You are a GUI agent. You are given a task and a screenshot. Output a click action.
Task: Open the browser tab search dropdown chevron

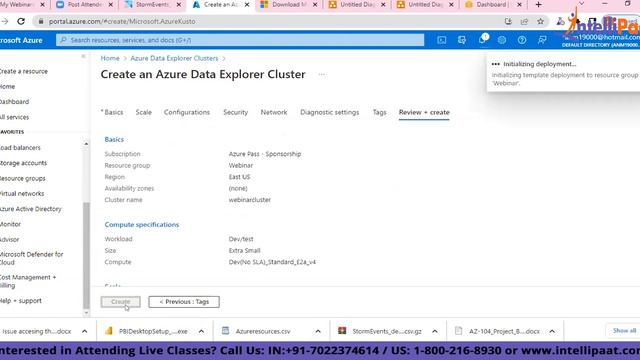[581, 4]
